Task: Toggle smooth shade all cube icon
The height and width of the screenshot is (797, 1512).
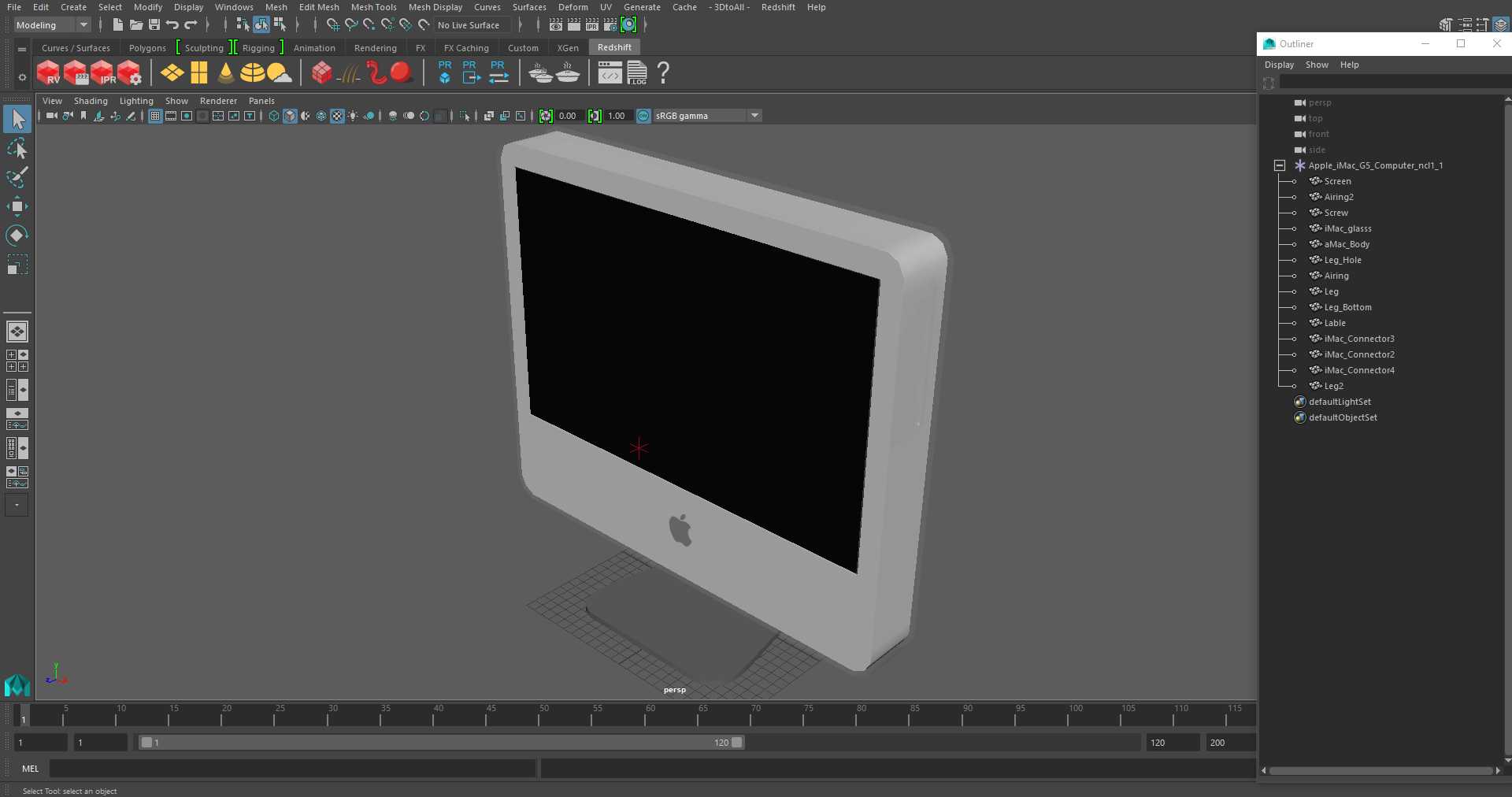Action: [x=290, y=116]
